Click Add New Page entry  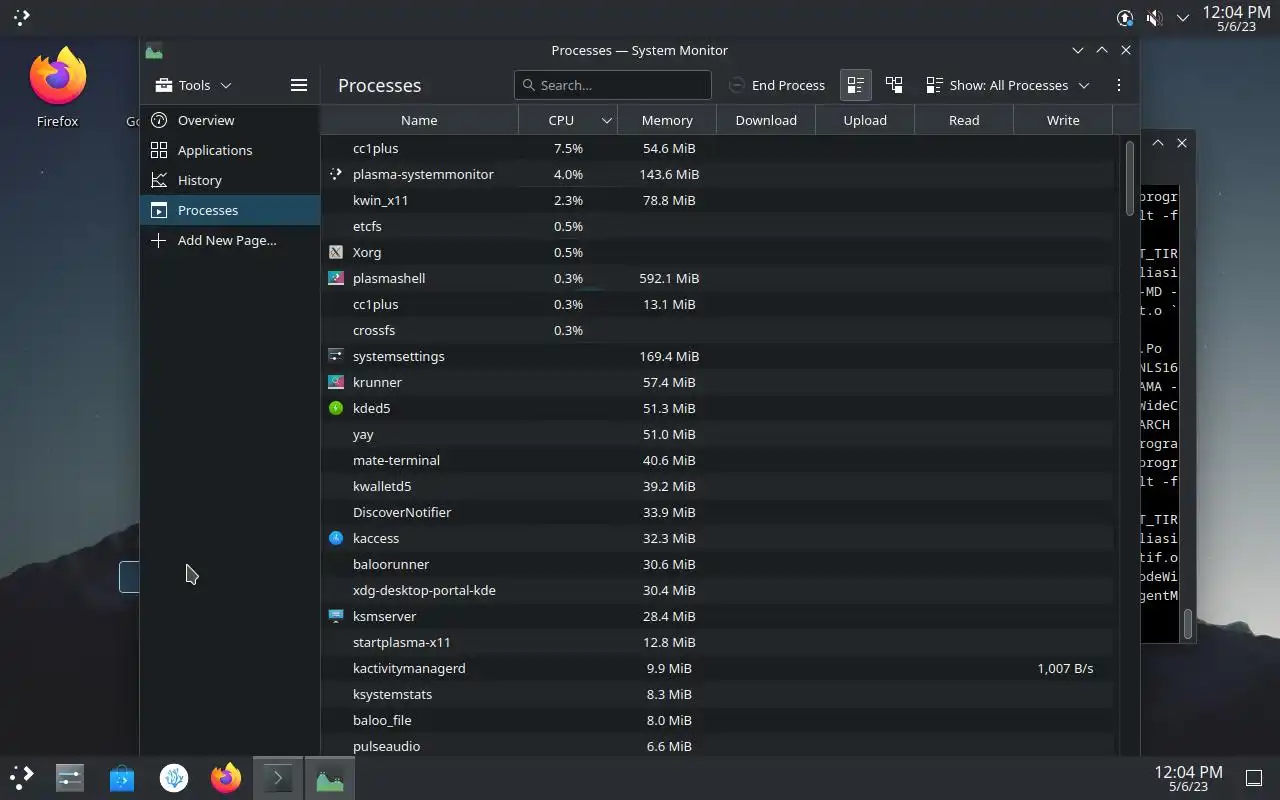[230, 240]
